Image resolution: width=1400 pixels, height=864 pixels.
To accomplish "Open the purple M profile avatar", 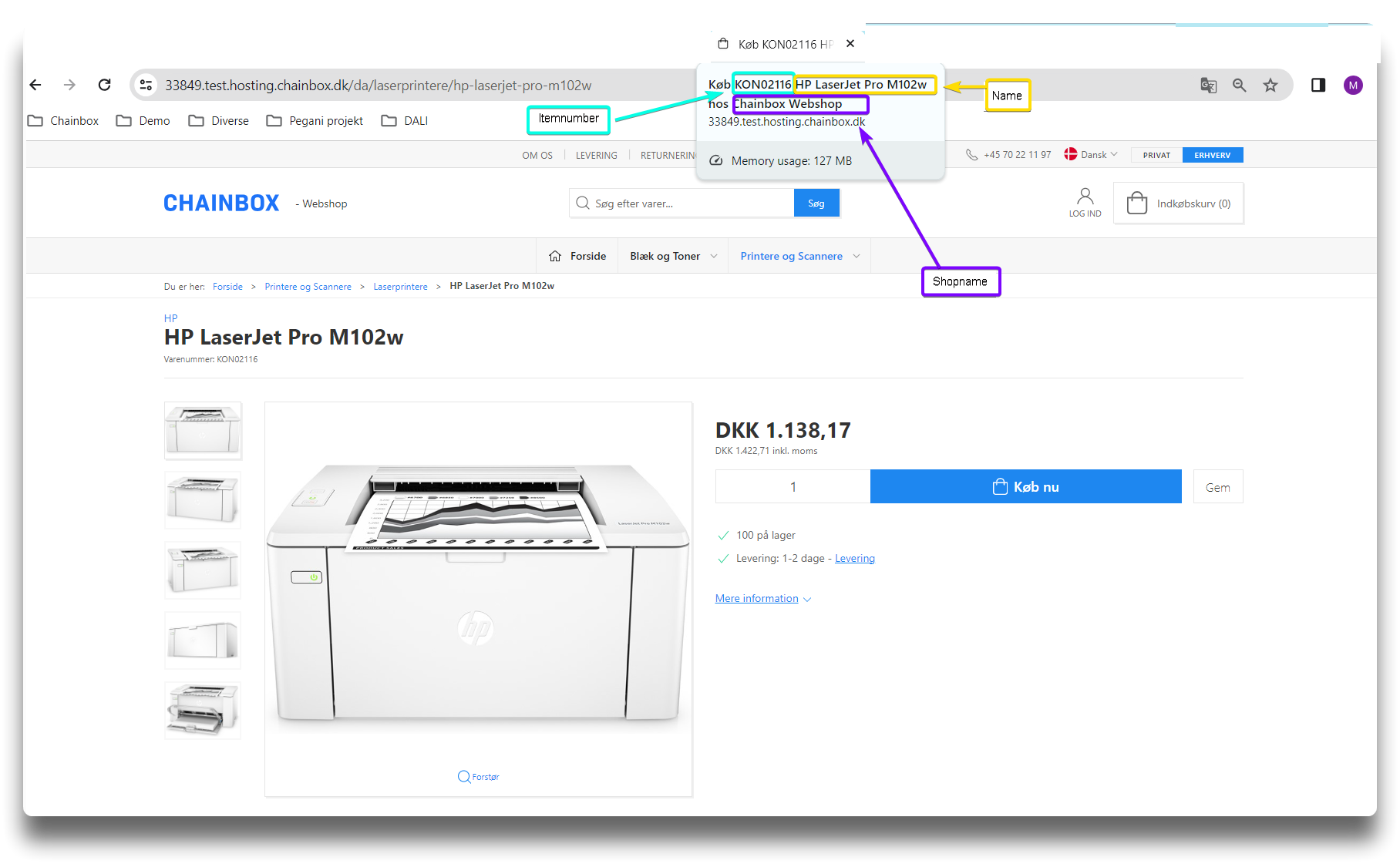I will tap(1353, 85).
